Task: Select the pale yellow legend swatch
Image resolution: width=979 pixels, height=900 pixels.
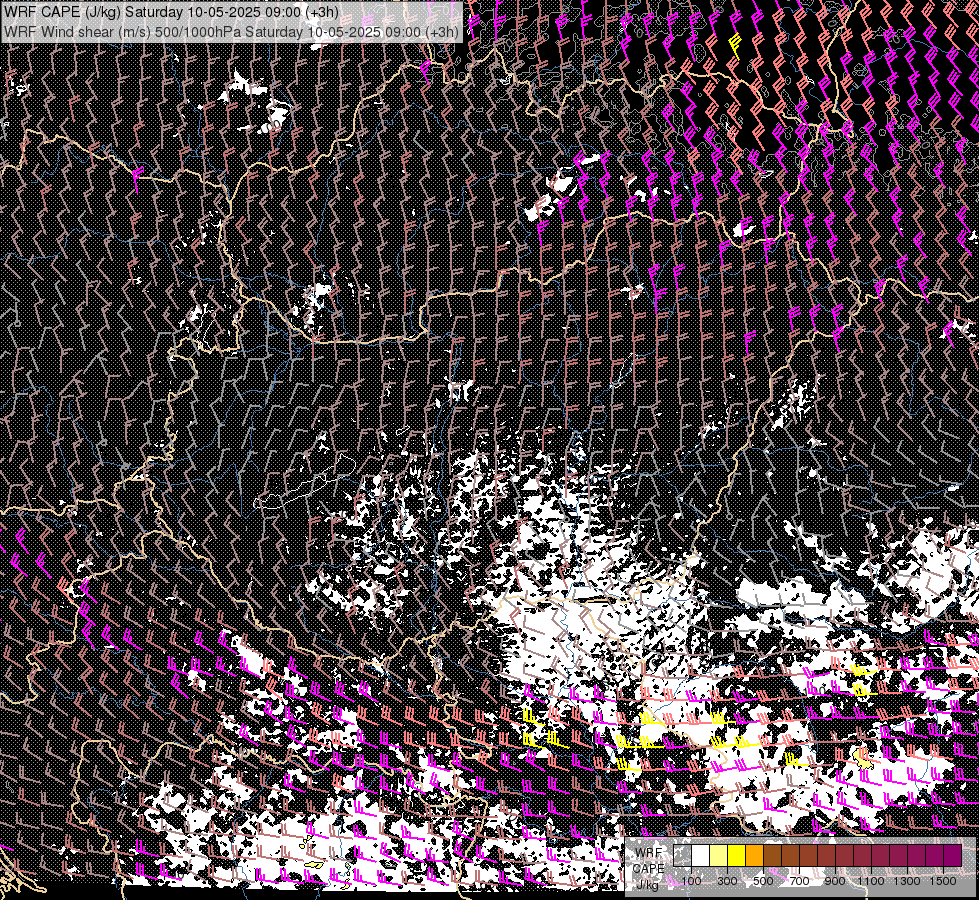Action: (719, 856)
